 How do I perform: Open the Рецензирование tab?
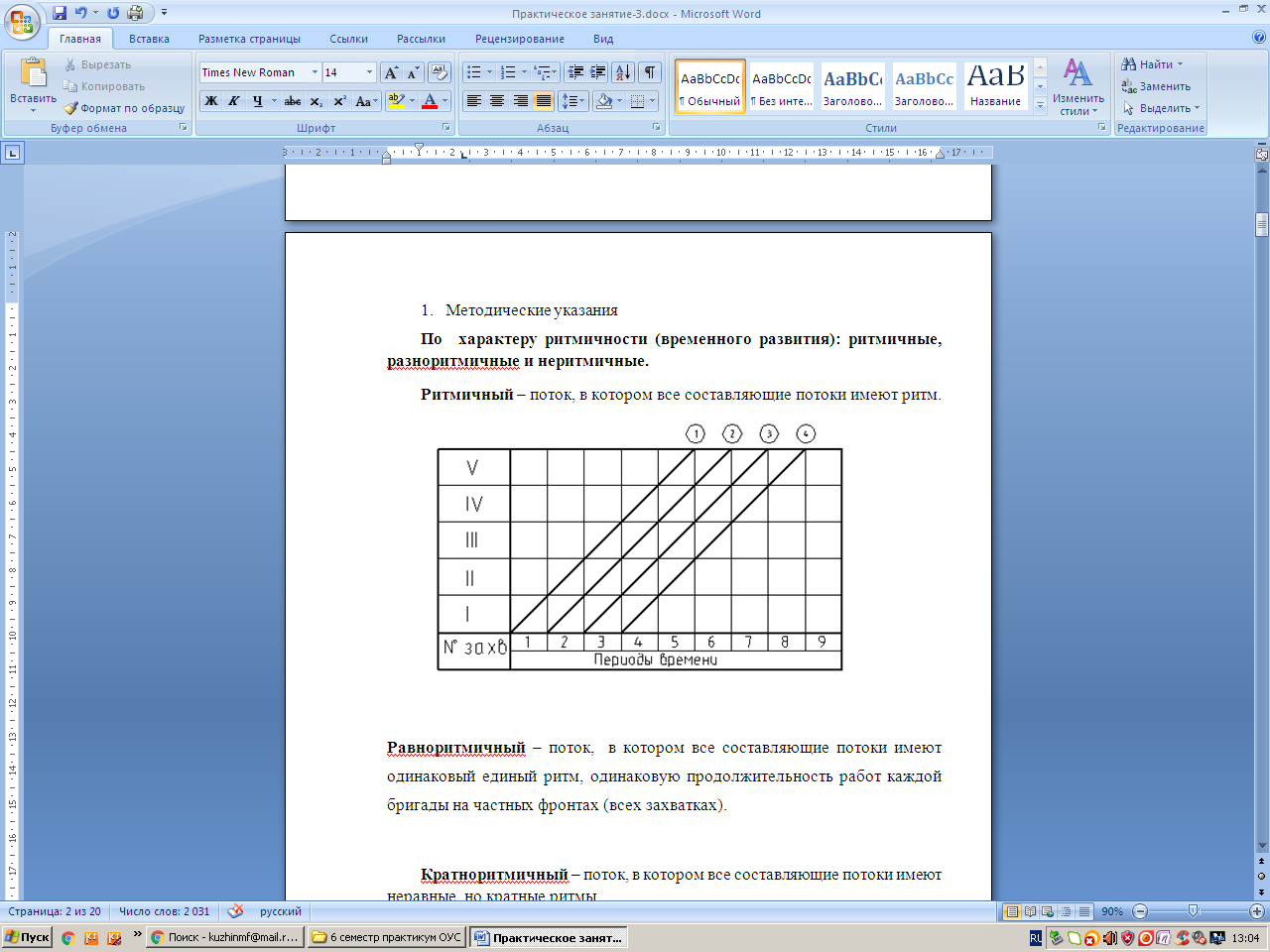pos(519,39)
